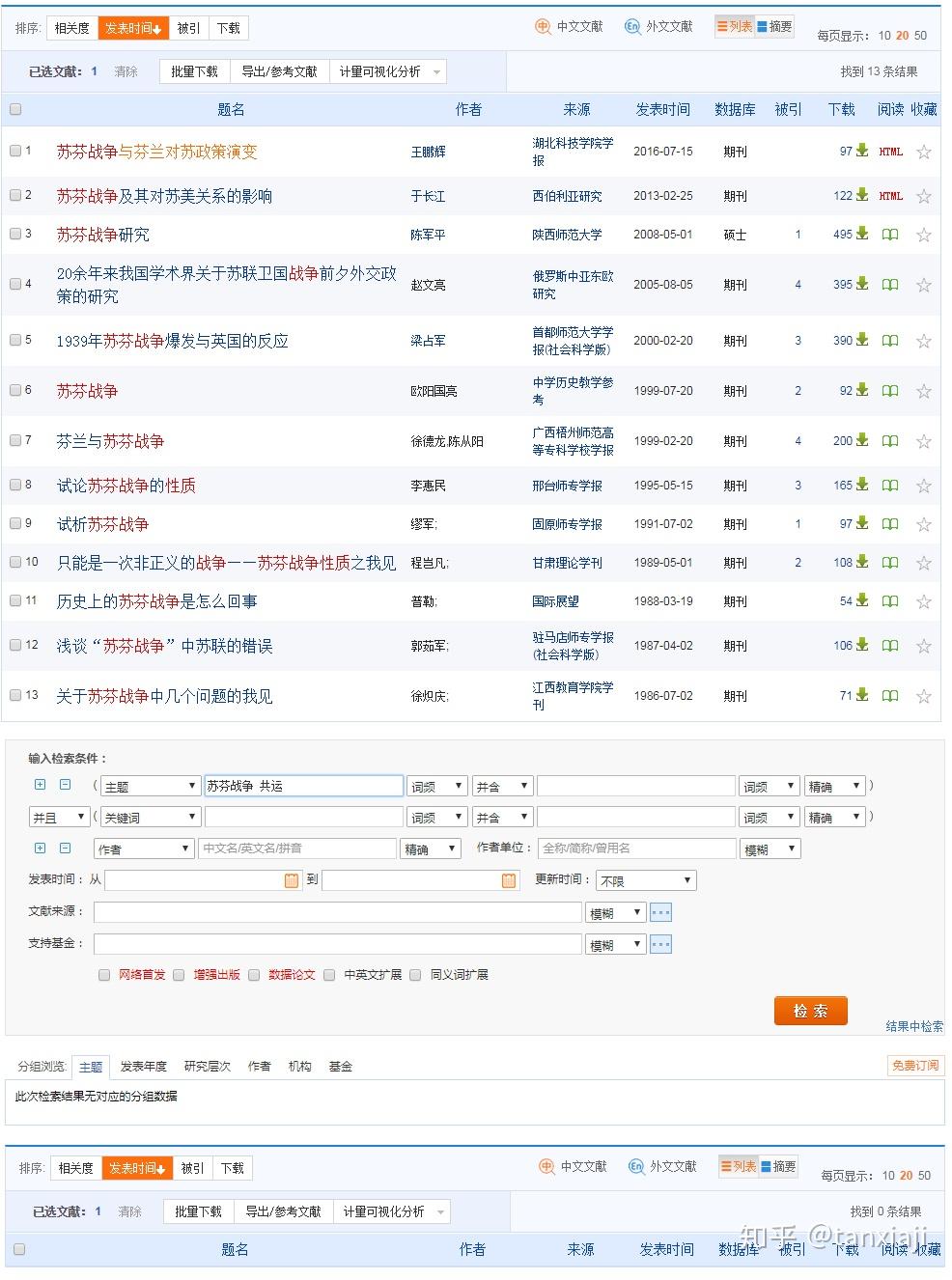The width and height of the screenshot is (952, 1280).
Task: Download the 欧阳国亮 article 苏芬战争
Action: [862, 390]
